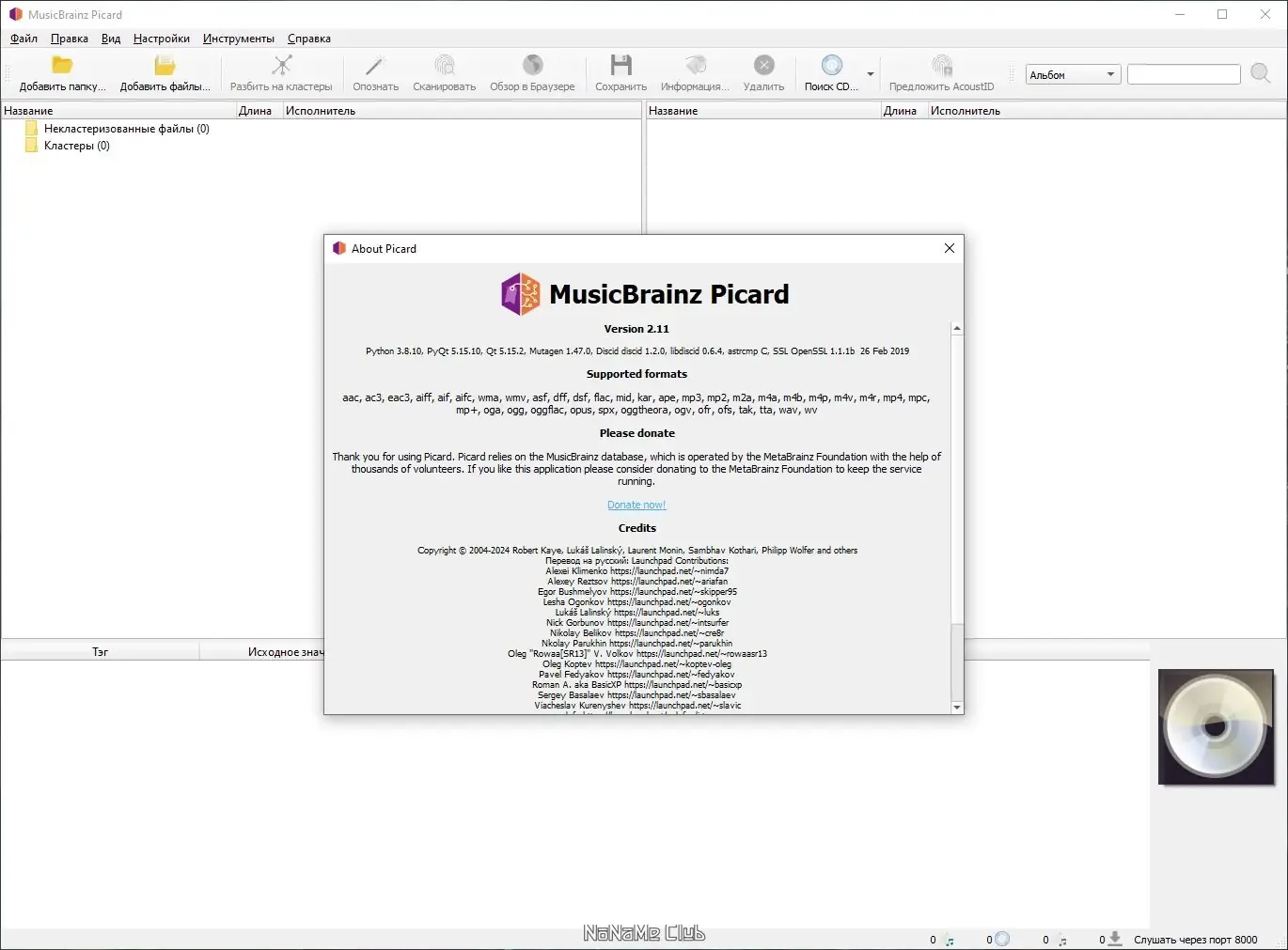Click the pending downloads arrow icon in the status bar
This screenshot has height=950, width=1288.
[x=1115, y=939]
